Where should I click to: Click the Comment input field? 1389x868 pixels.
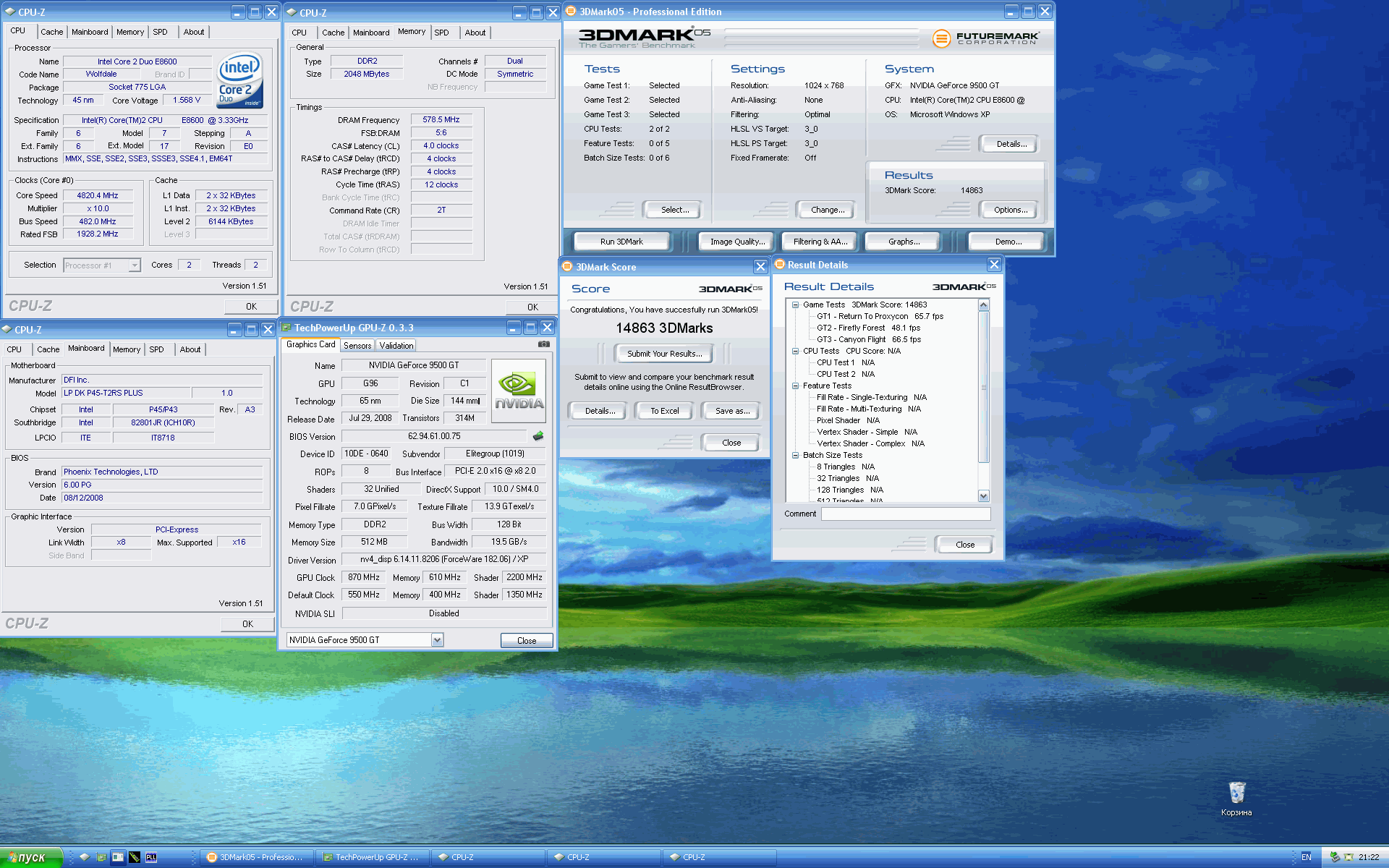pyautogui.click(x=905, y=514)
